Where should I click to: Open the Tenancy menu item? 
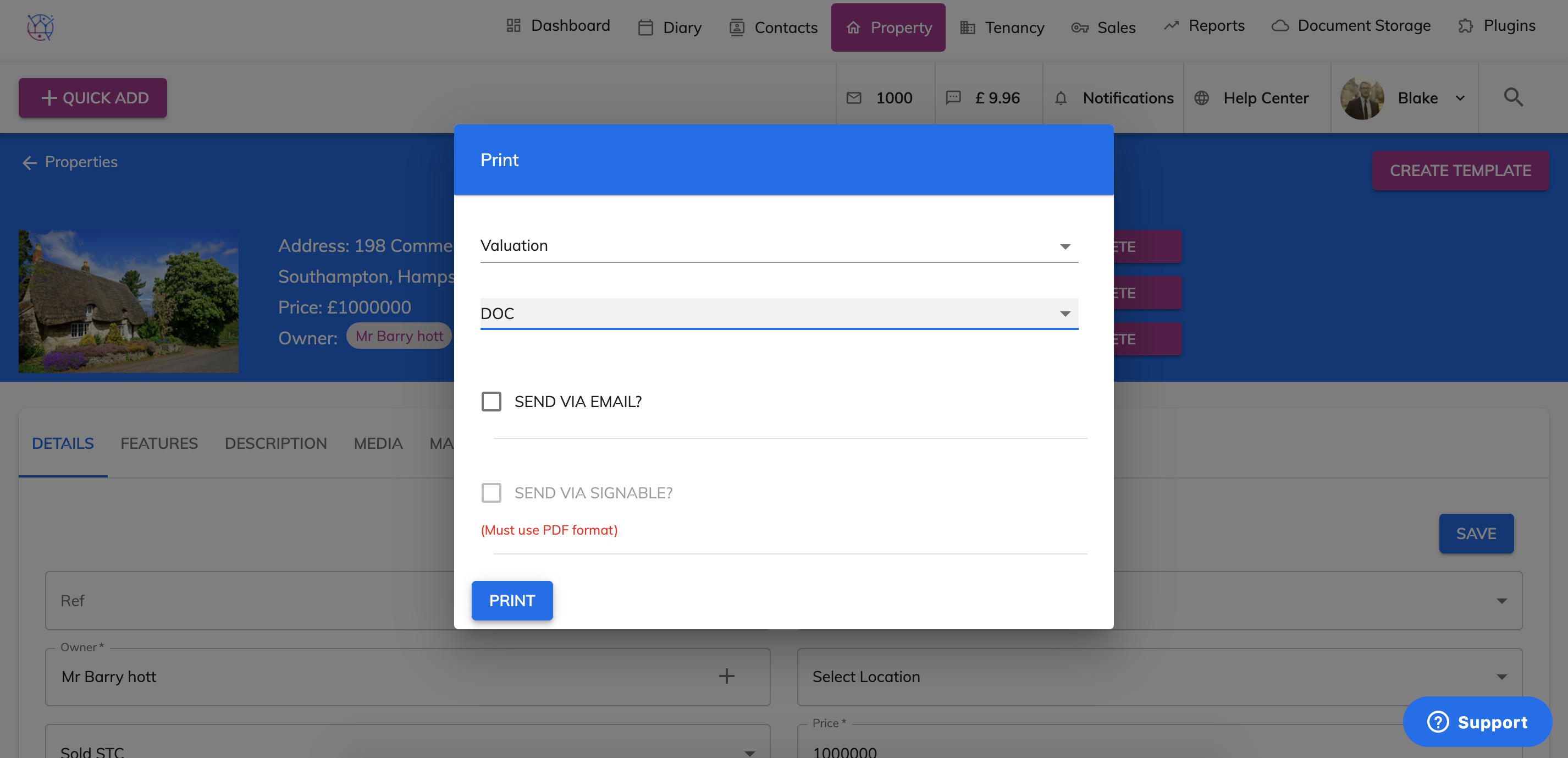tap(1002, 28)
